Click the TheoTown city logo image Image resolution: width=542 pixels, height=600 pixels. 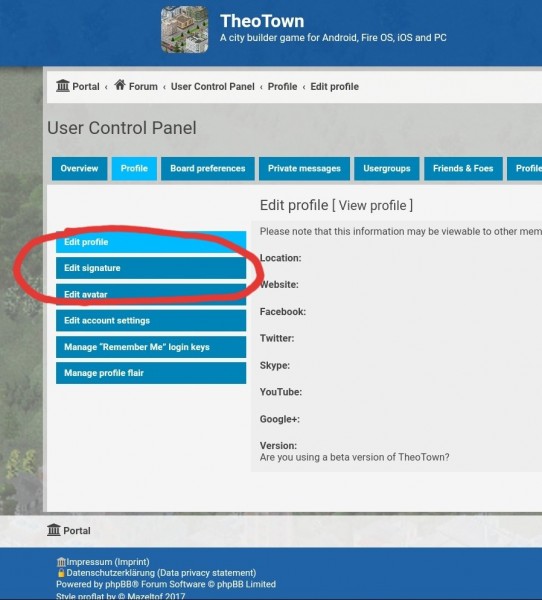click(184, 29)
